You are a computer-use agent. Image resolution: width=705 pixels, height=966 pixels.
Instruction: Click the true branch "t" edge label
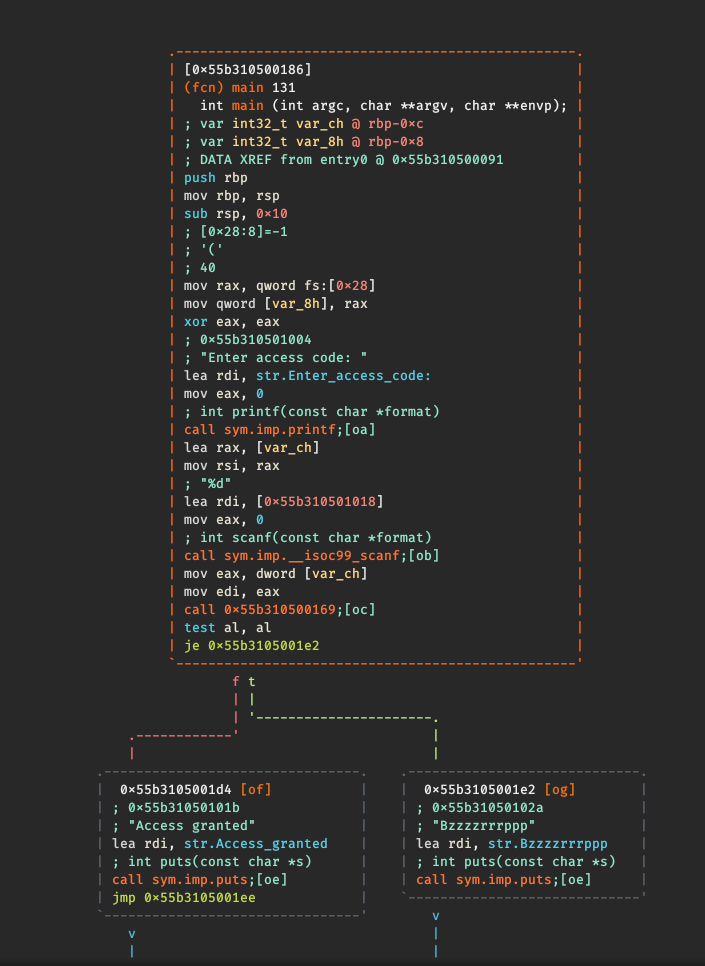[252, 681]
